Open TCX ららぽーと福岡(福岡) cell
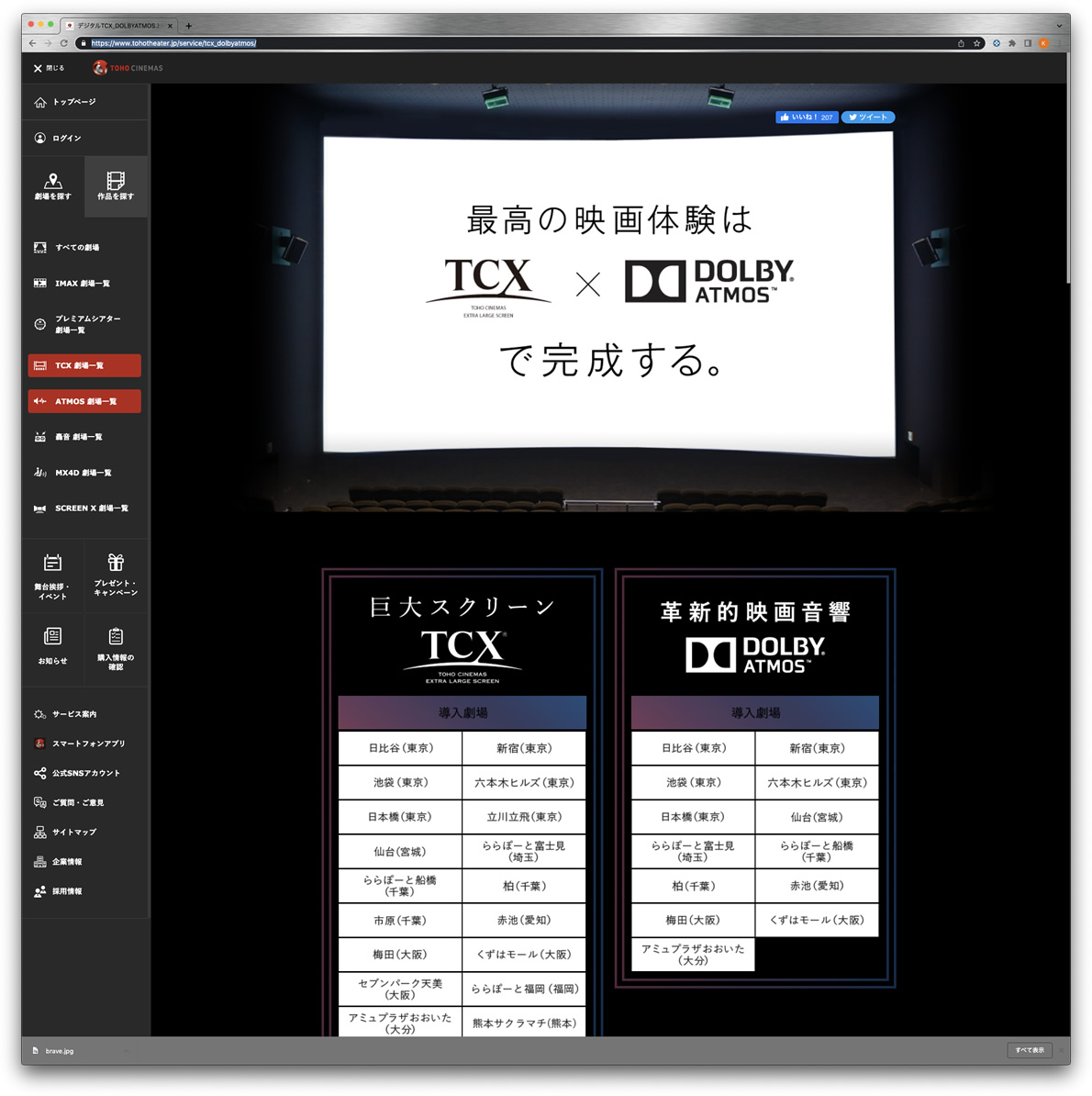 pyautogui.click(x=524, y=989)
